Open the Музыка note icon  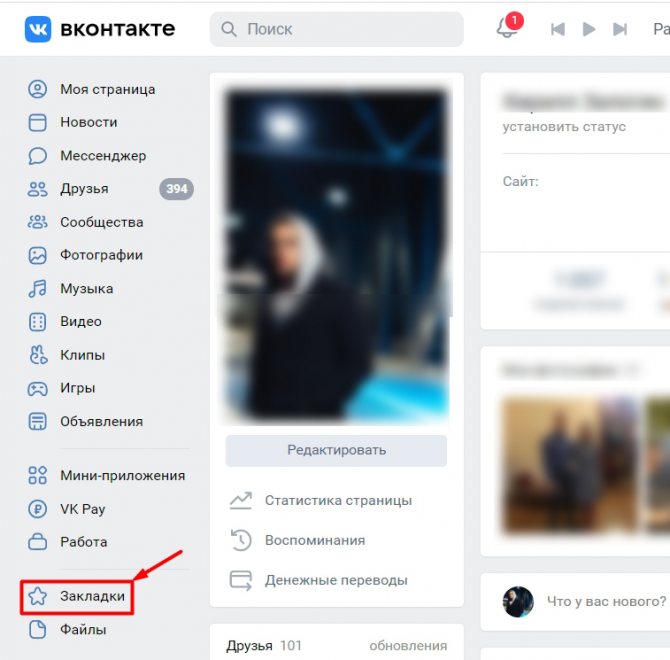pos(38,289)
